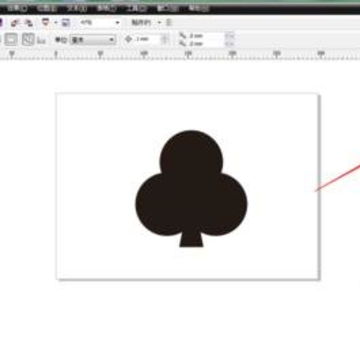Click the application launcher icon in the toolbar
Image resolution: width=360 pixels, height=360 pixels.
pyautogui.click(x=46, y=23)
